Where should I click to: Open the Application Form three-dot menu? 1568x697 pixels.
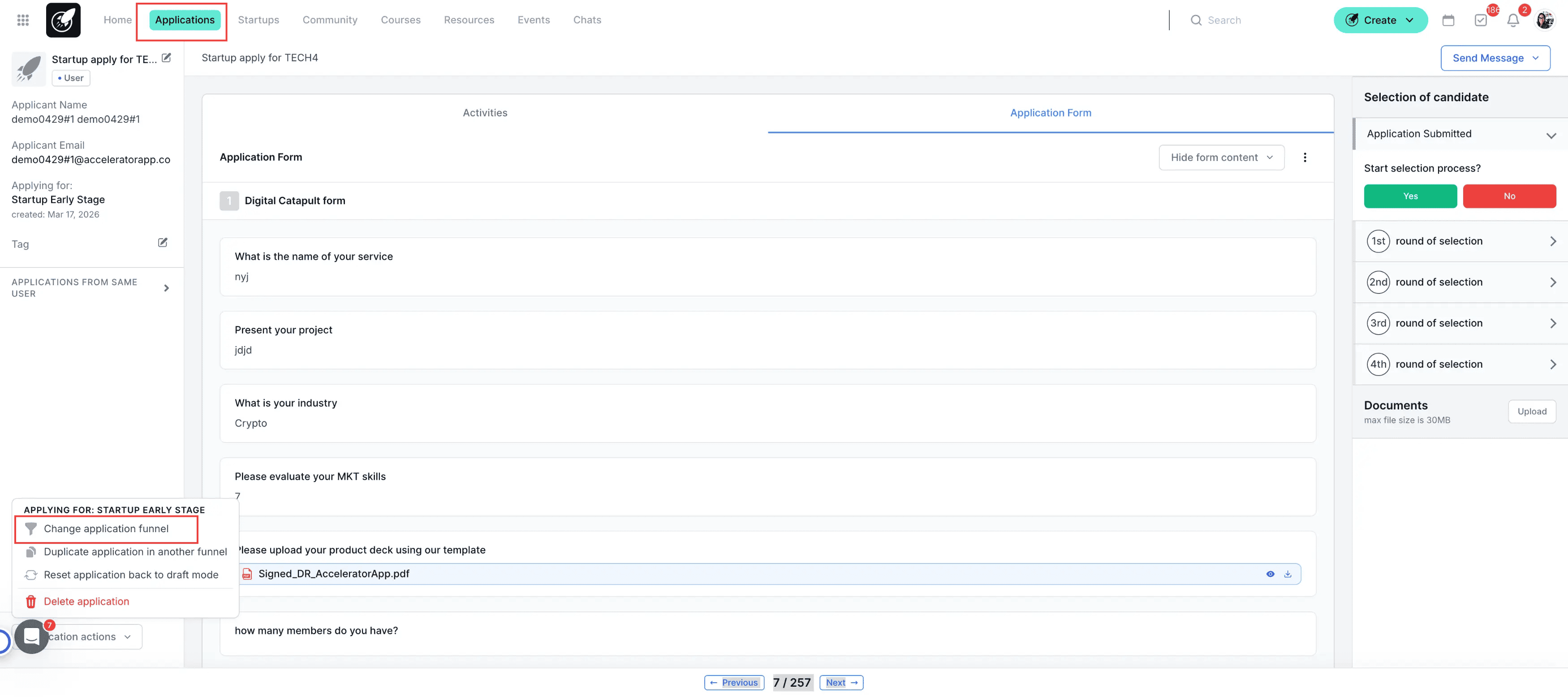coord(1305,158)
